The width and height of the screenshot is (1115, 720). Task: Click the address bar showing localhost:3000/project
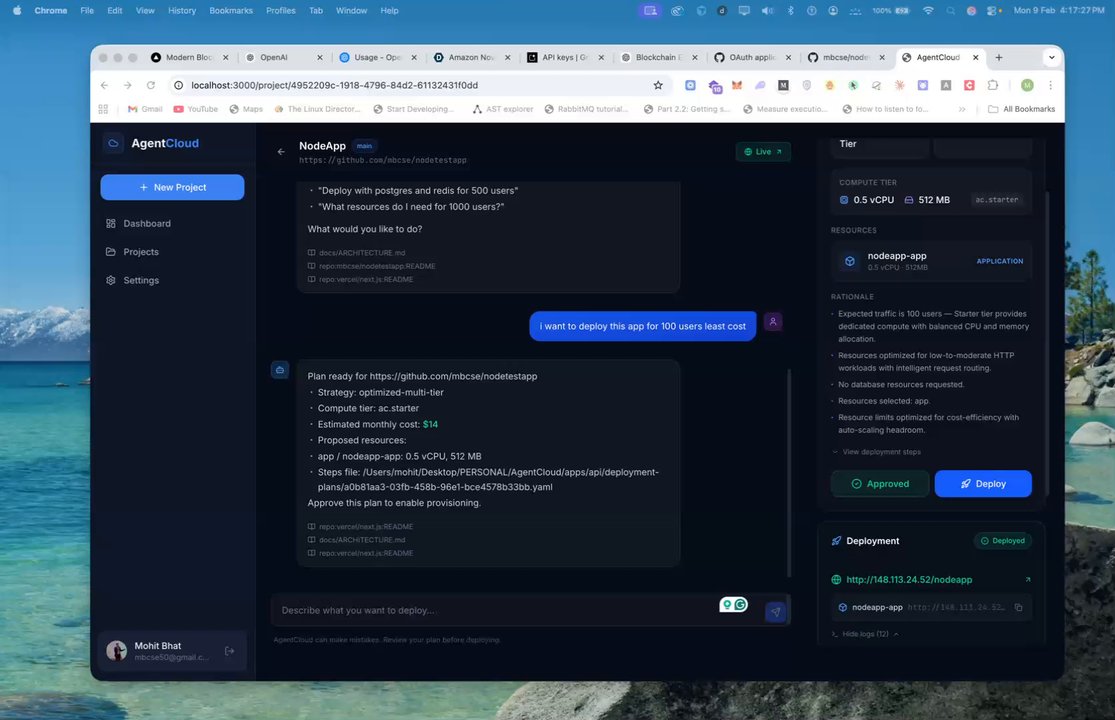pyautogui.click(x=420, y=85)
